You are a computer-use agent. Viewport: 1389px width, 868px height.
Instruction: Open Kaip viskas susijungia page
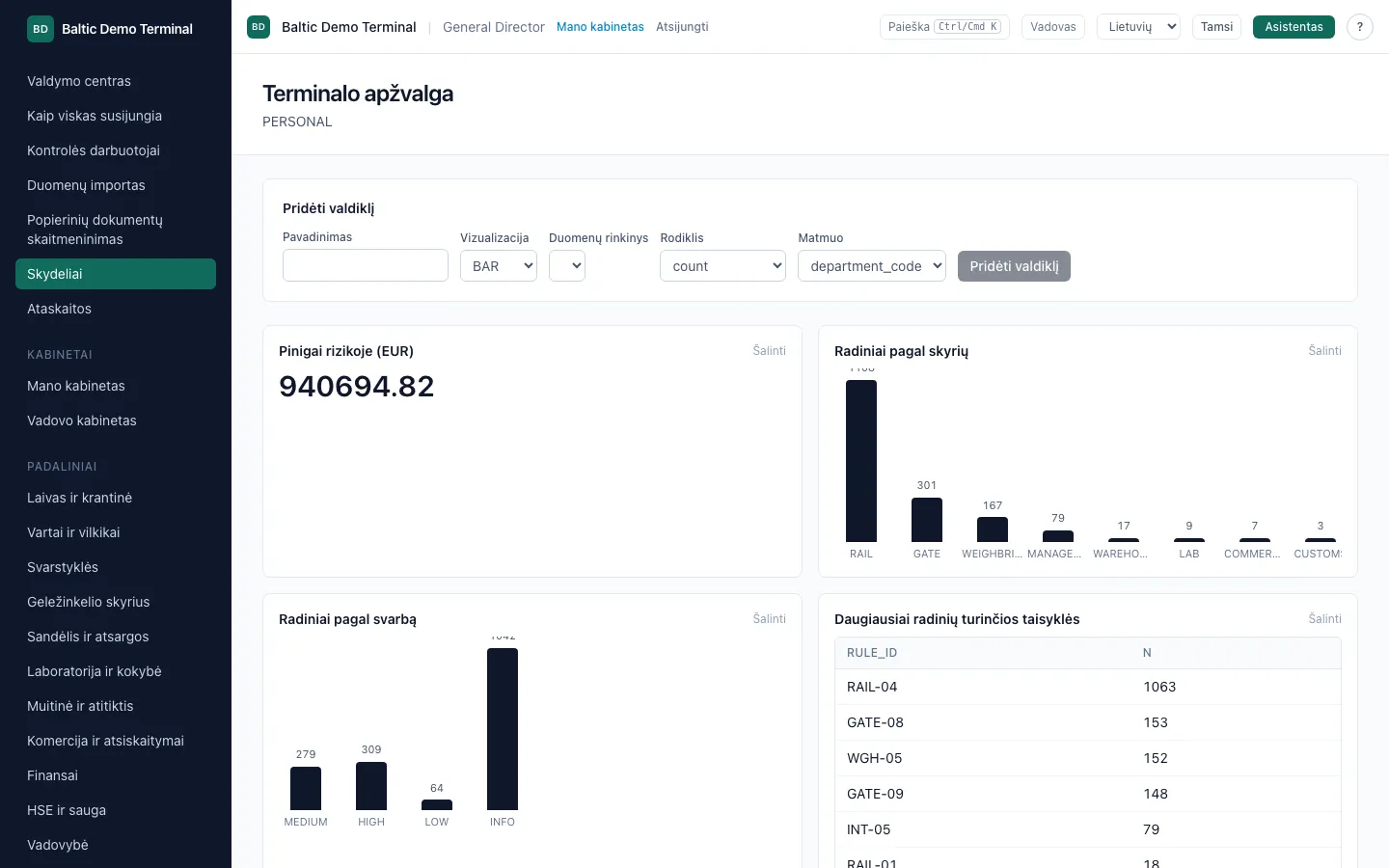116,116
